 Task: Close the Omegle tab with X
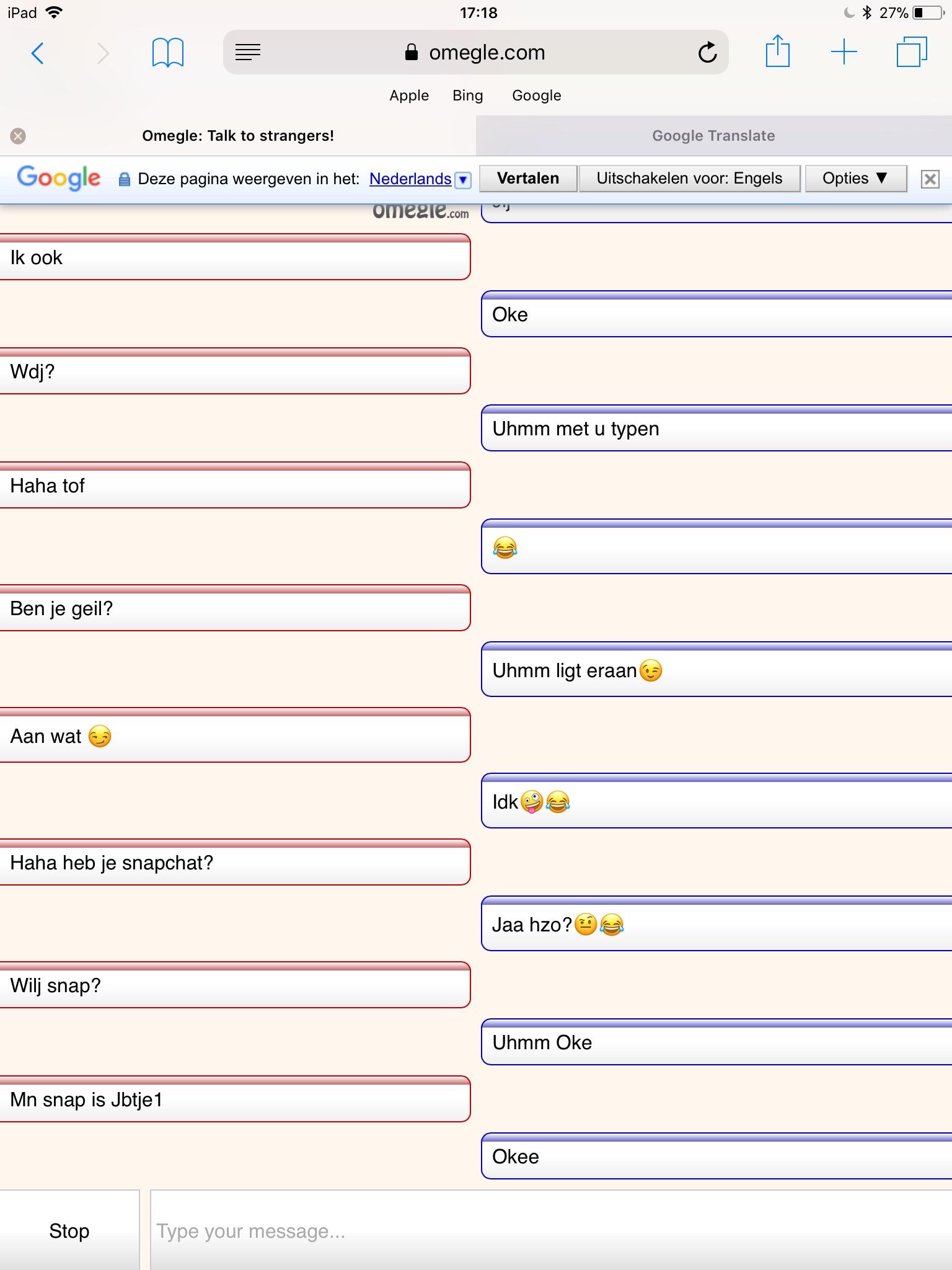pos(18,136)
